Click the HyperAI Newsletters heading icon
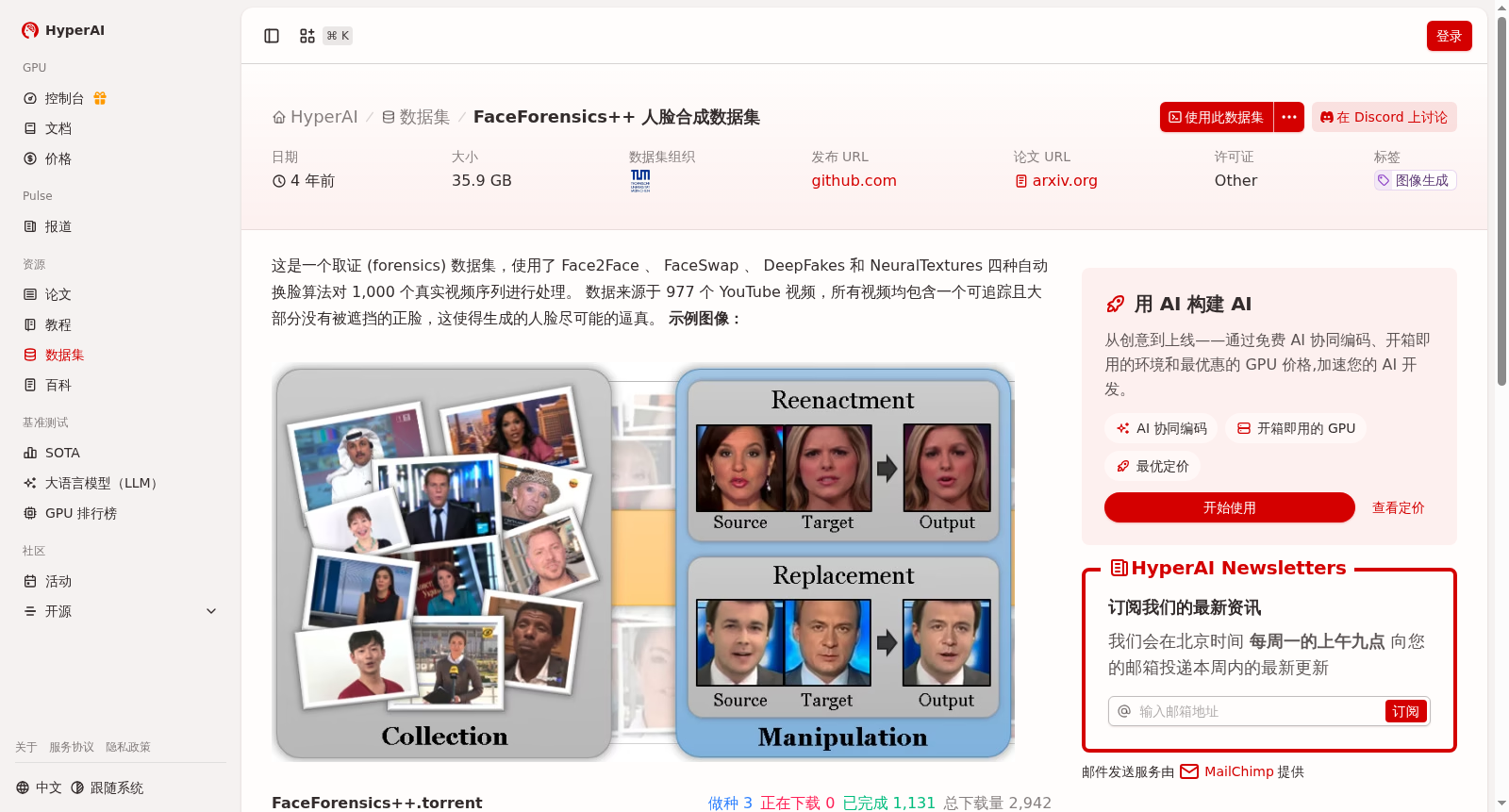The image size is (1509, 812). click(1119, 568)
